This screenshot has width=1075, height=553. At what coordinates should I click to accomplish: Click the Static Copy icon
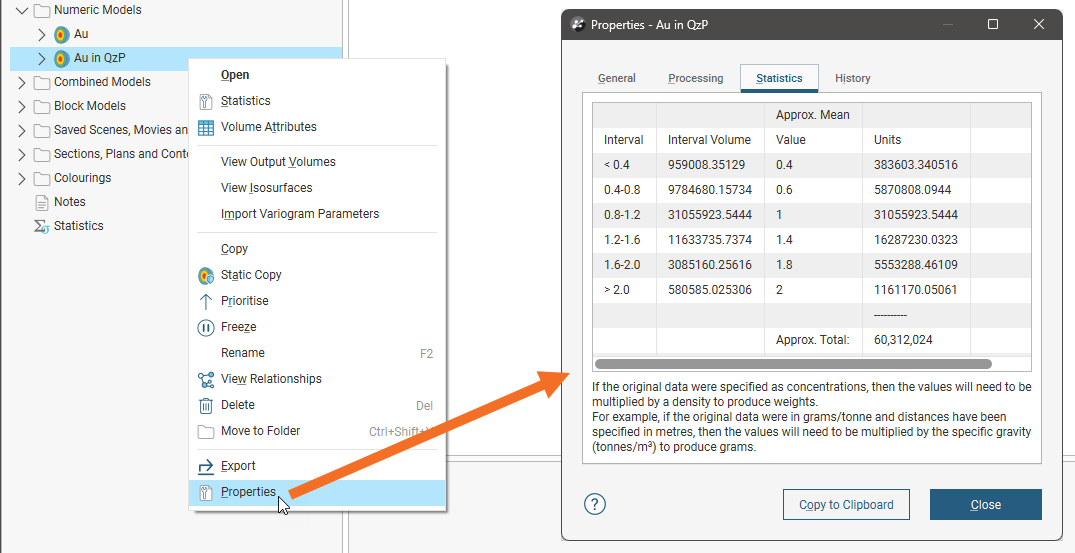pos(206,275)
